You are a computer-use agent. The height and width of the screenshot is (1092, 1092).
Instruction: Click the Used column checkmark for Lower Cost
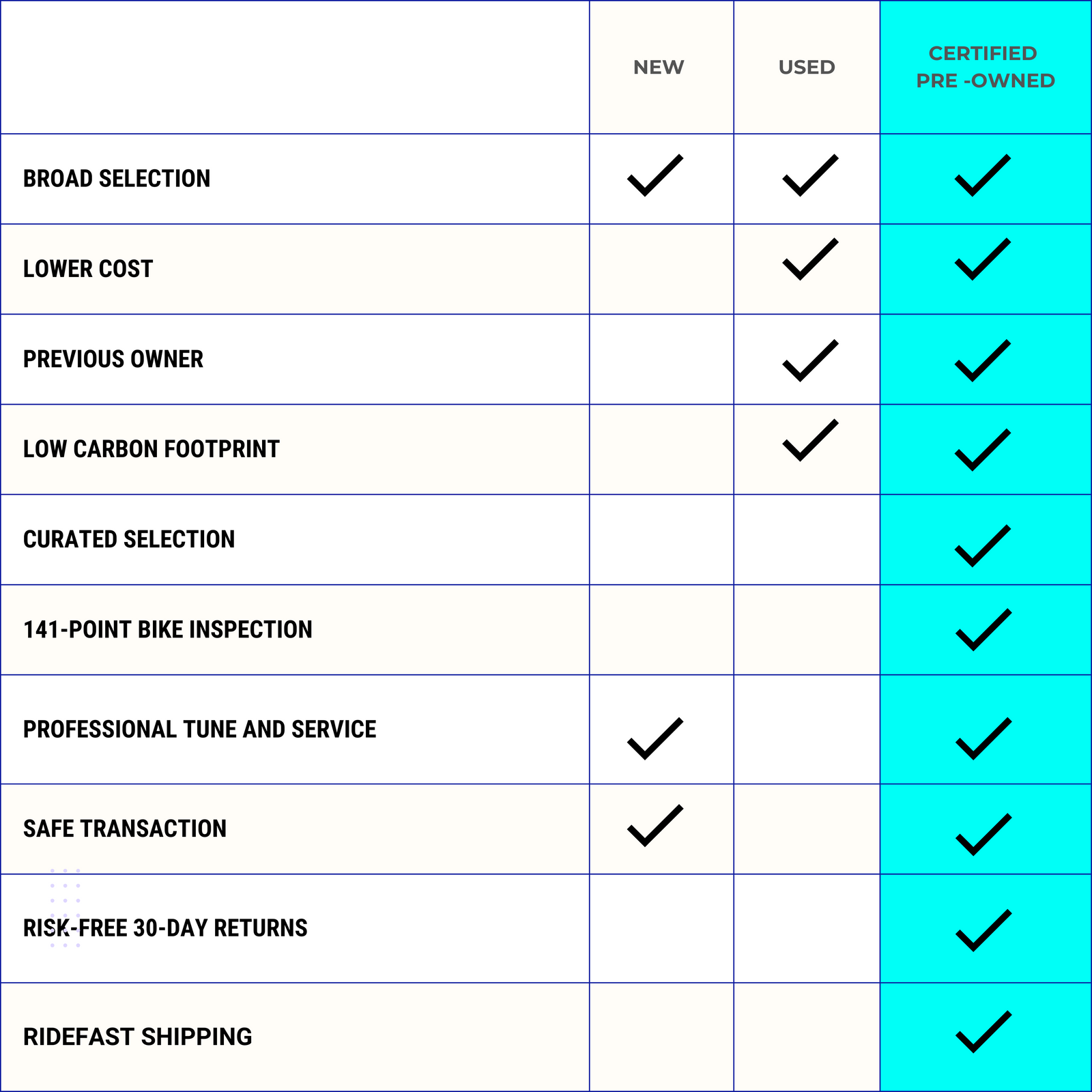click(809, 259)
